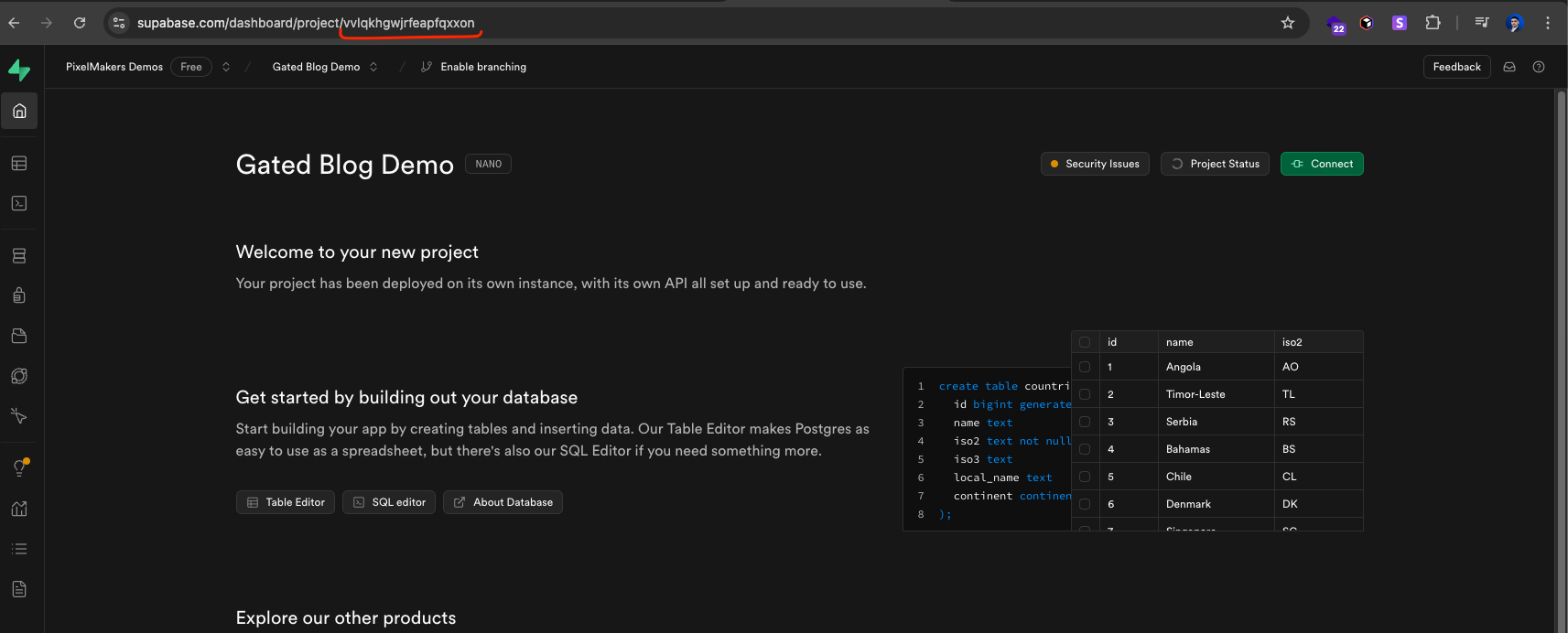Image resolution: width=1568 pixels, height=633 pixels.
Task: Open Gated Blog Demo breadcrumb
Action: 316,67
